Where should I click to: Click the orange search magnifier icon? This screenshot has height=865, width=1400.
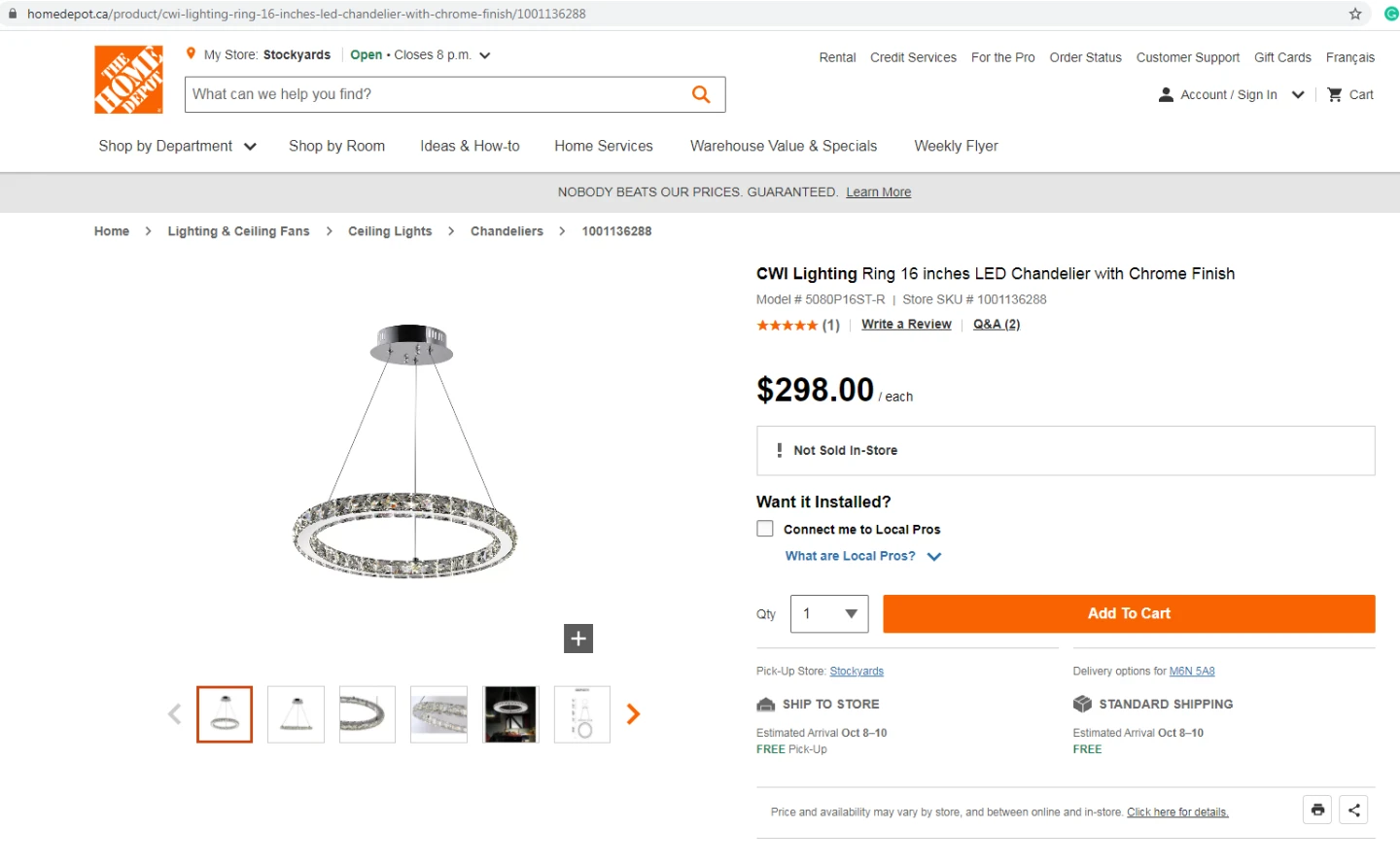pyautogui.click(x=701, y=94)
